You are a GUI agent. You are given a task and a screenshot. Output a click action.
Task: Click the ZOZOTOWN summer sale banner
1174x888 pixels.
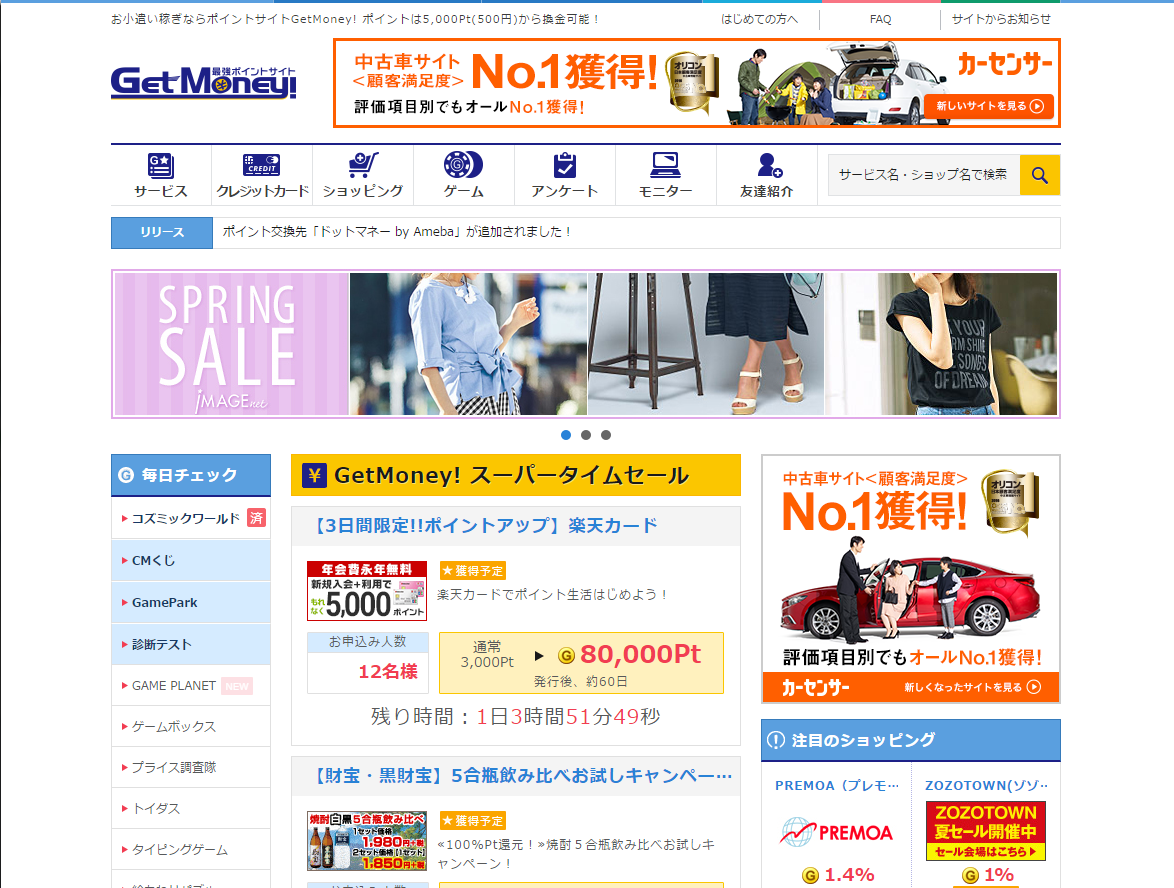[985, 831]
